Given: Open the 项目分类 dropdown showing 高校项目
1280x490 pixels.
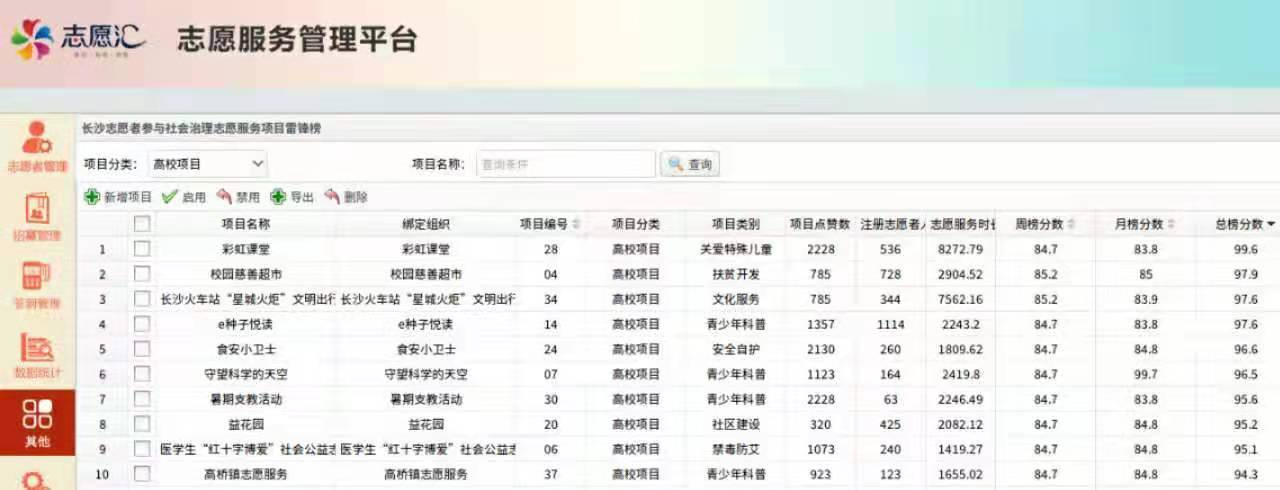Looking at the screenshot, I should coord(208,163).
